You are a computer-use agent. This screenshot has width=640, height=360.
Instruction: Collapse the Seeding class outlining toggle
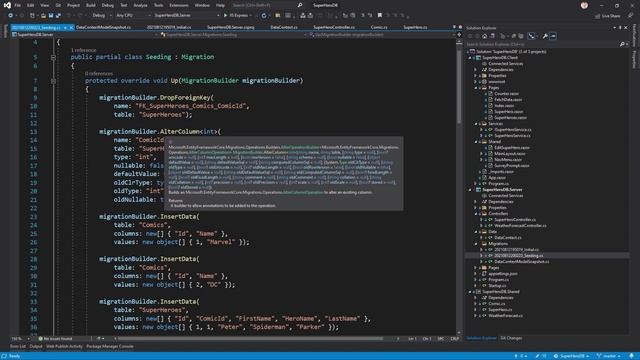tap(53, 57)
